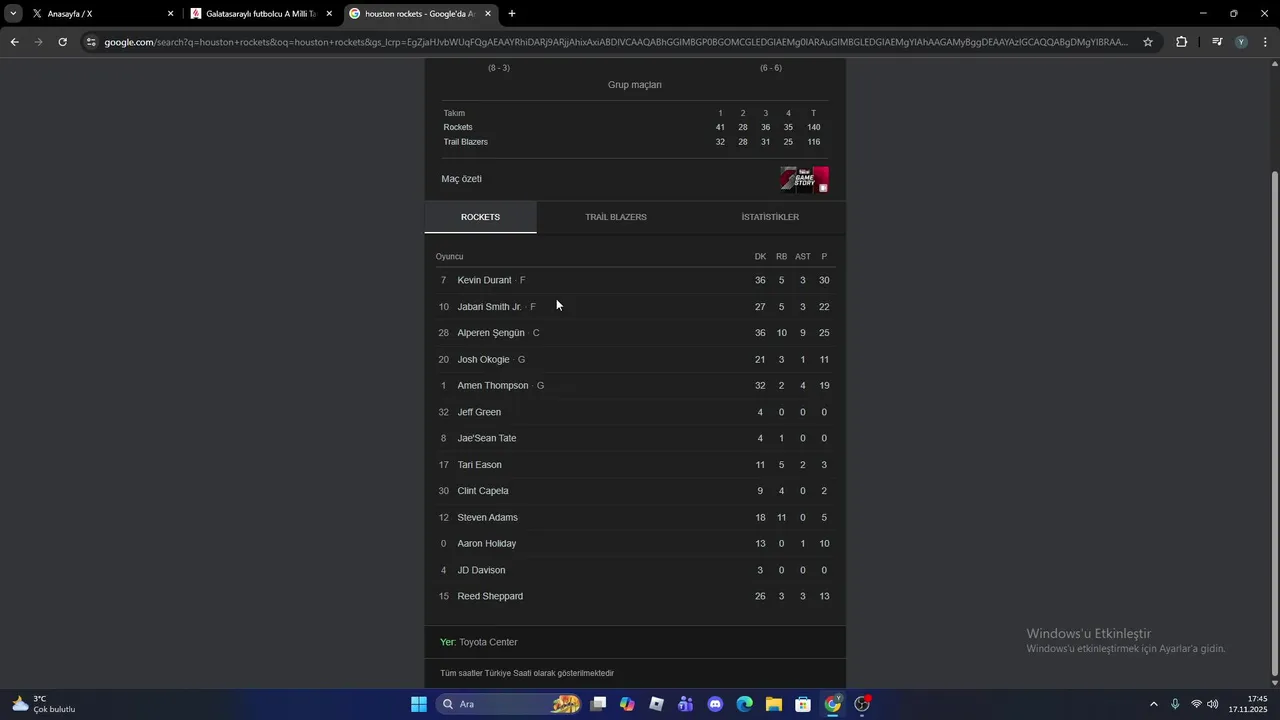This screenshot has height=720, width=1280.
Task: Click the Mač özeti label
Action: tap(462, 179)
